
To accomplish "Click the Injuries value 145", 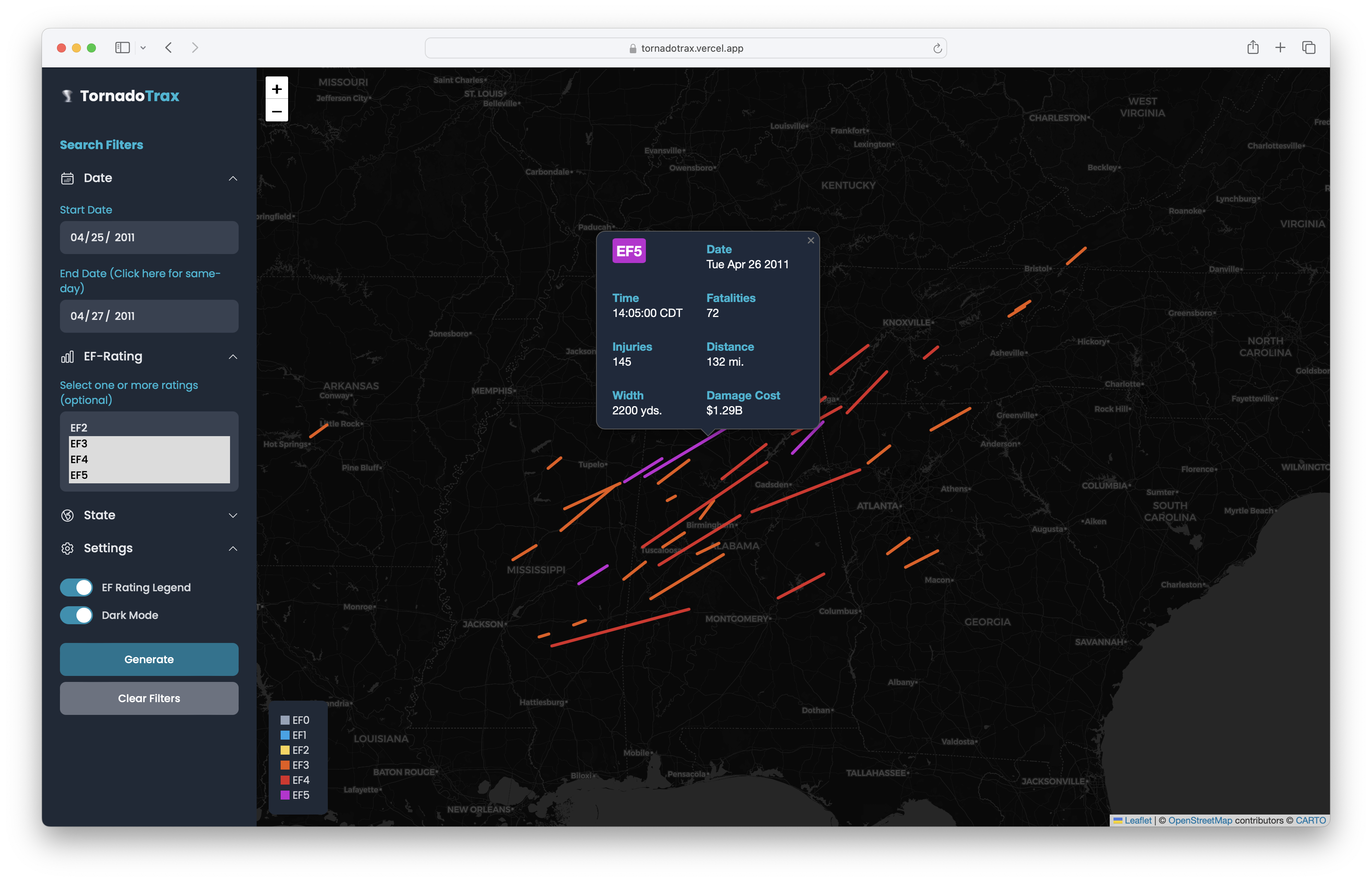I will [621, 362].
